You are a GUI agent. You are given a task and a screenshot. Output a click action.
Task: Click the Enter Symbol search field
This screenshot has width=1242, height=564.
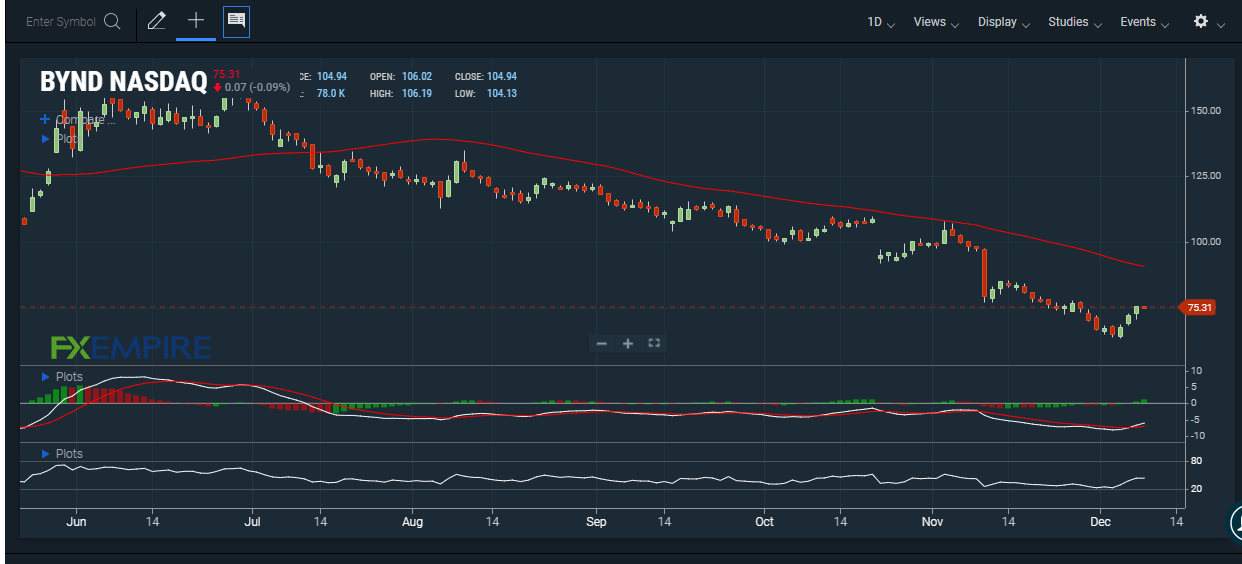point(60,22)
